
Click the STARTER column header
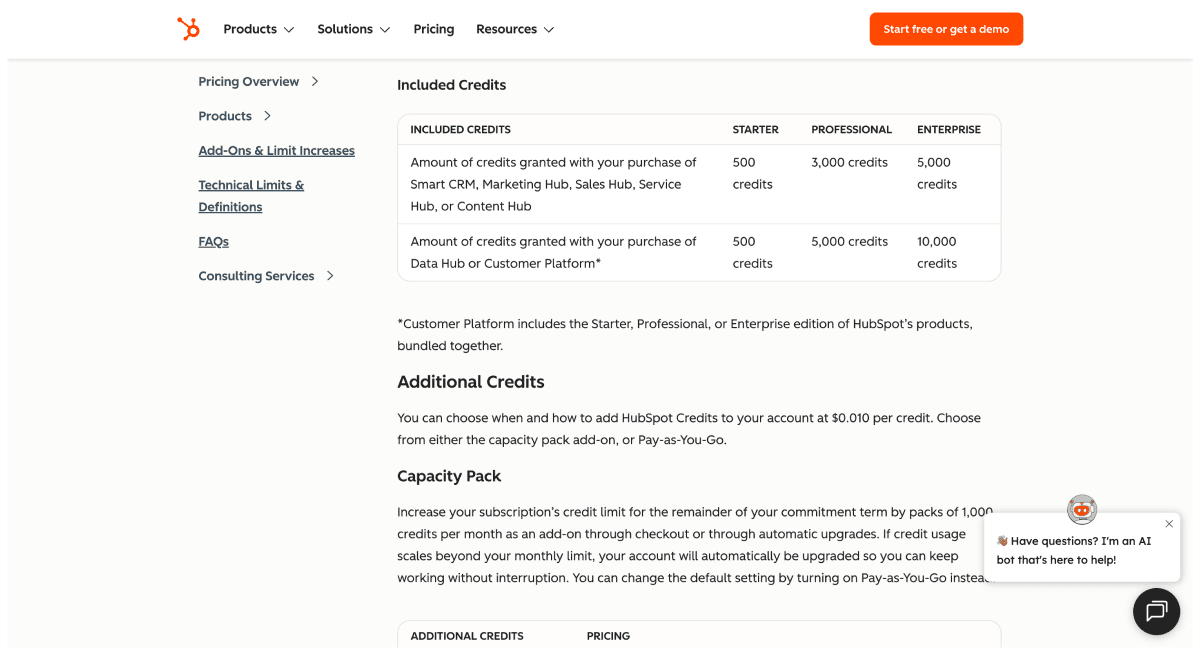[x=755, y=130]
